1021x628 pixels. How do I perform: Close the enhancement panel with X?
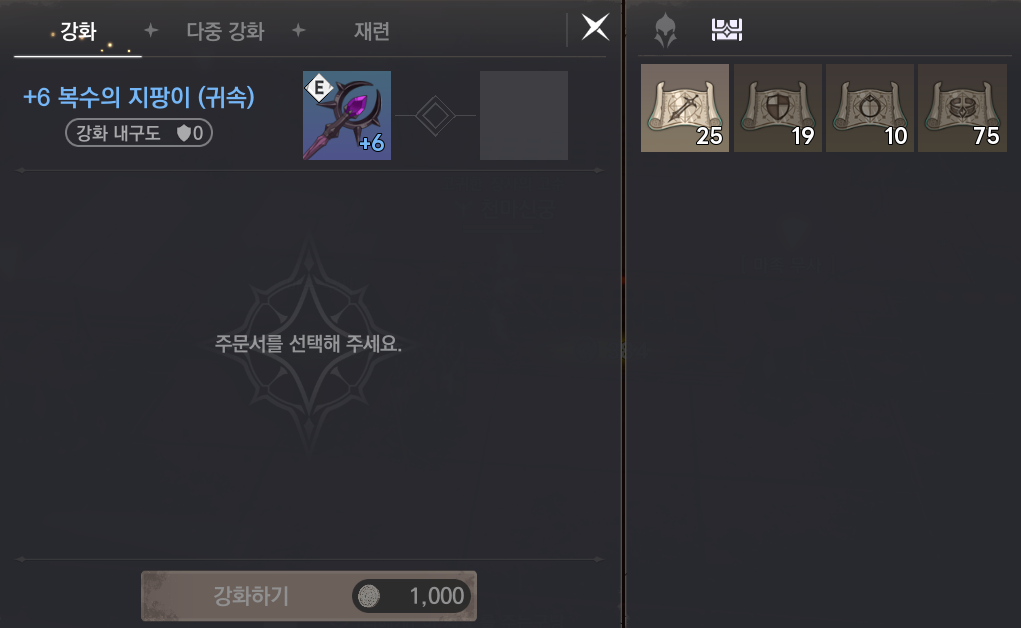pos(595,28)
